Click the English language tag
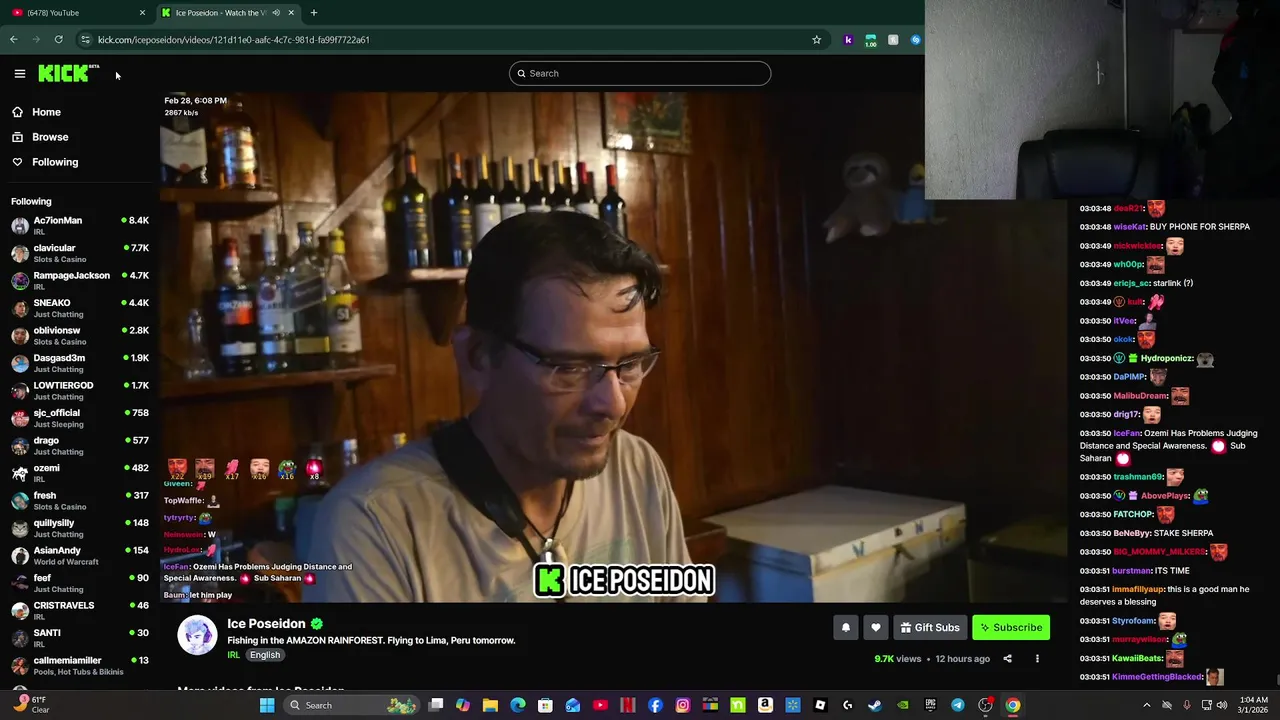Viewport: 1280px width, 720px height. [x=265, y=655]
